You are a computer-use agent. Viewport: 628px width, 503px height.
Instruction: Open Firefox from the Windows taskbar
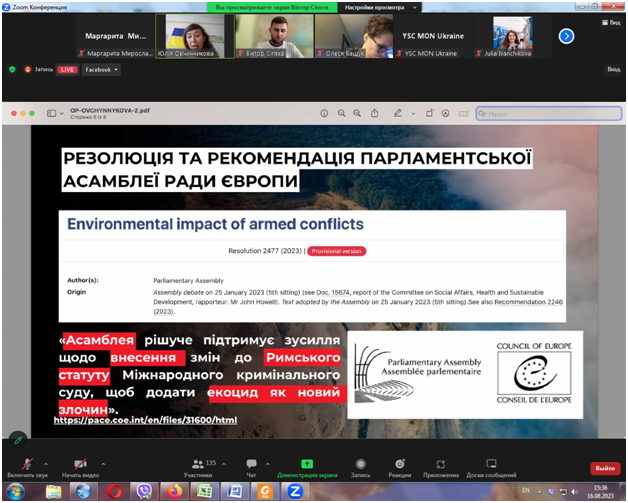[x=174, y=491]
